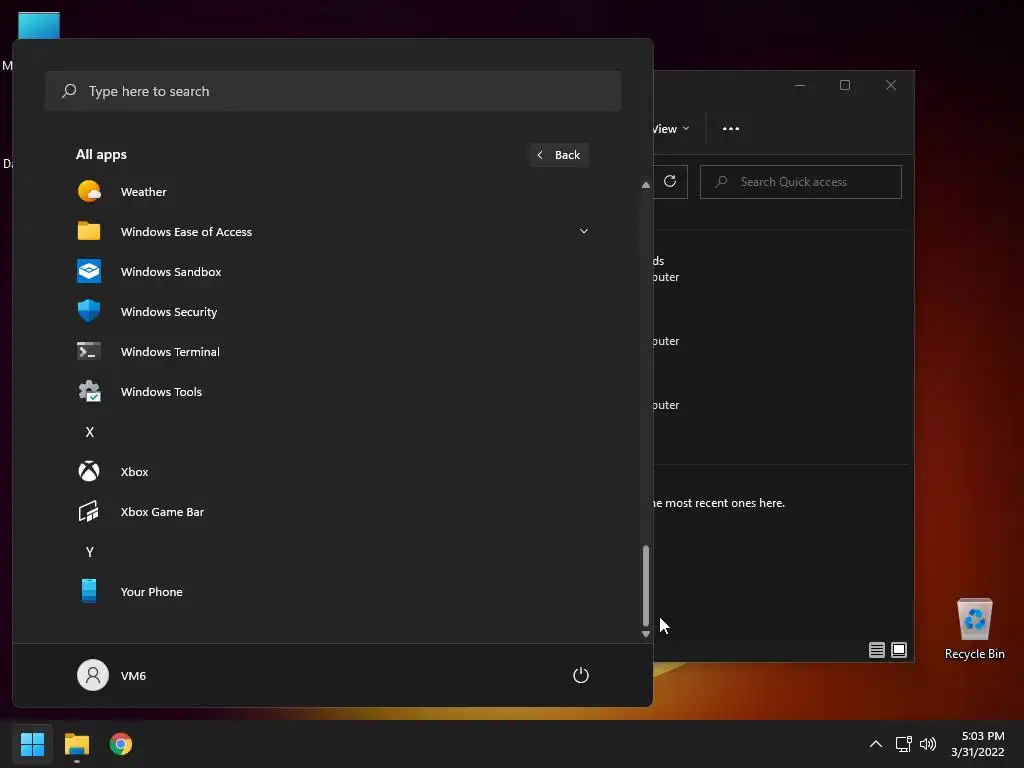
Task: Click the Start menu search box
Action: (333, 91)
